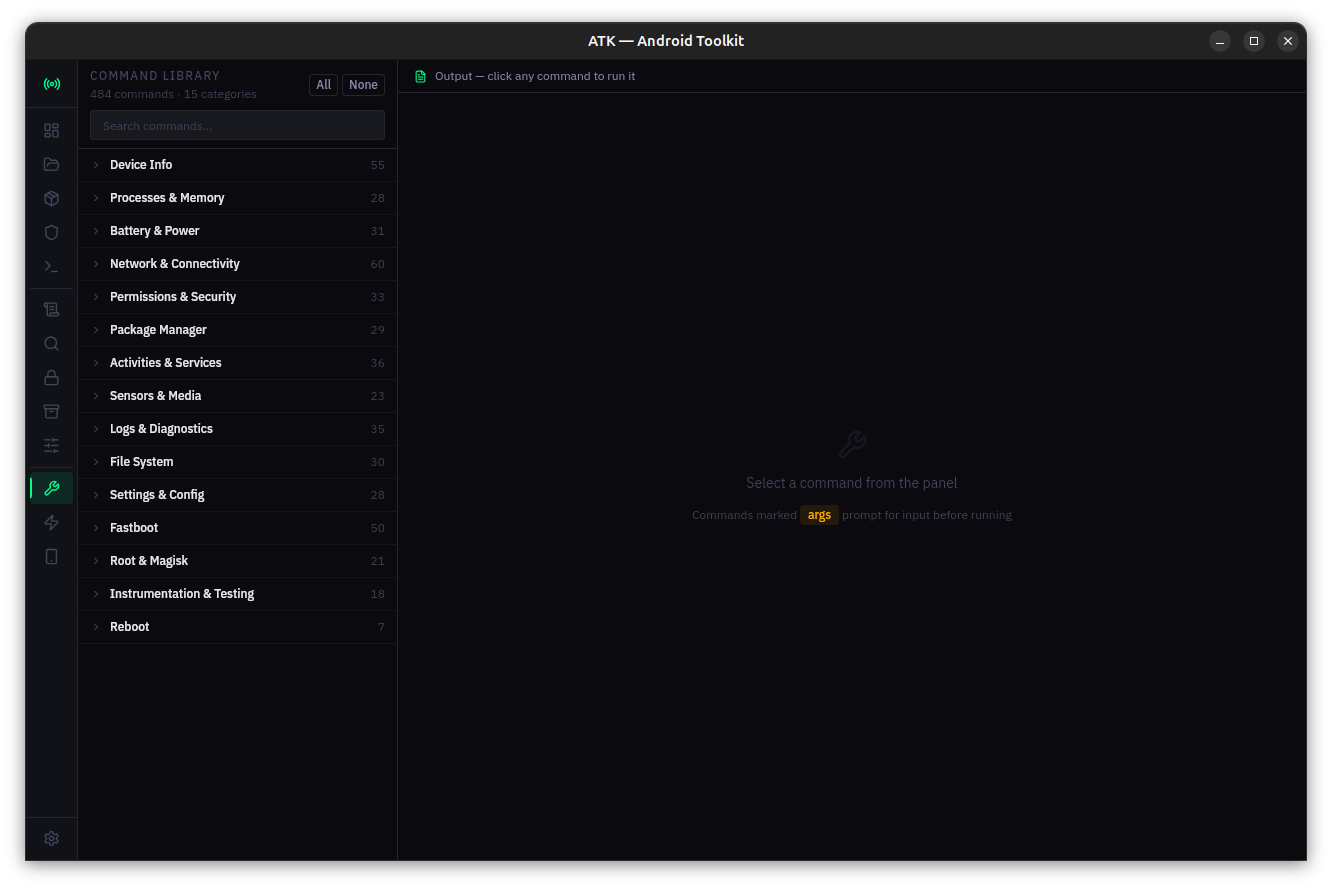Click the COMMAND LIBRARY heading
This screenshot has width=1332, height=889.
pos(155,76)
